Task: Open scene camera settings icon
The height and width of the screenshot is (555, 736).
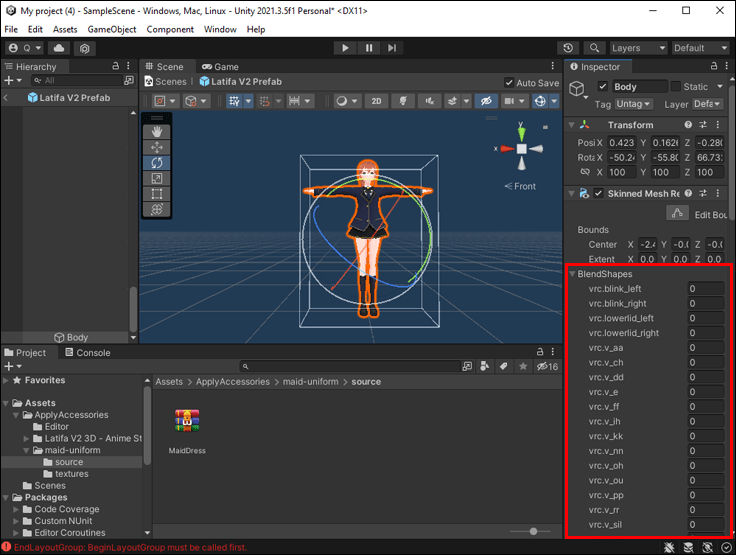Action: [509, 101]
